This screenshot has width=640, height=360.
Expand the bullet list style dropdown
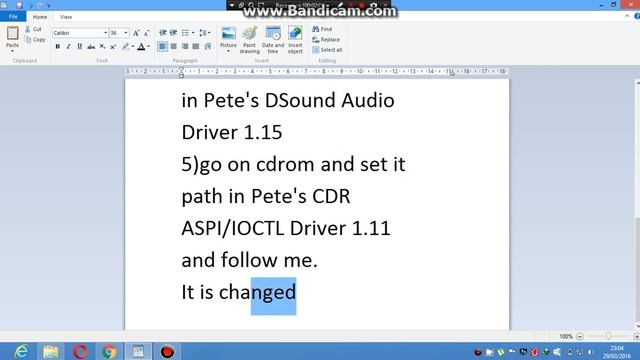[193, 33]
